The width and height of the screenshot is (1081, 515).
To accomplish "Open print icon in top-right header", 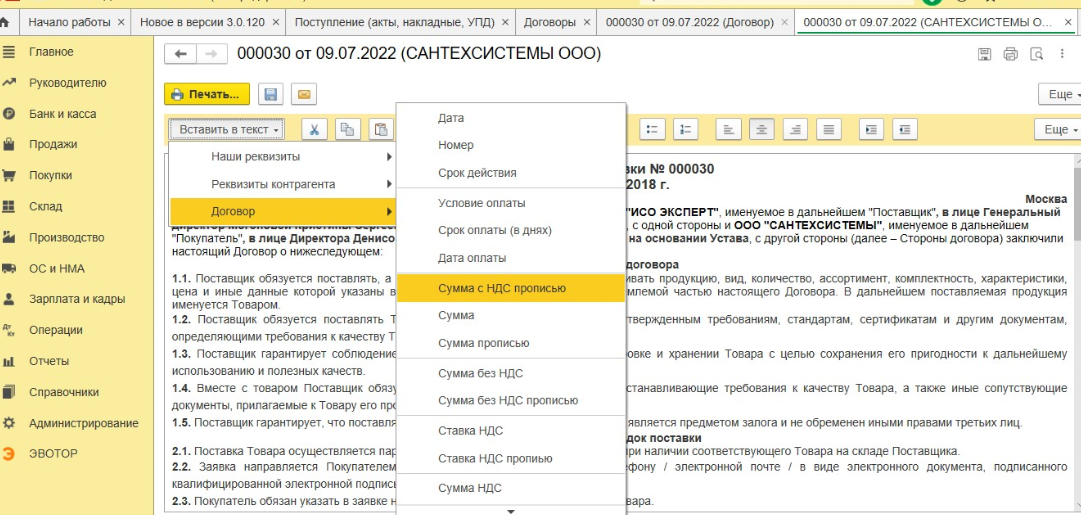I will 1010,54.
